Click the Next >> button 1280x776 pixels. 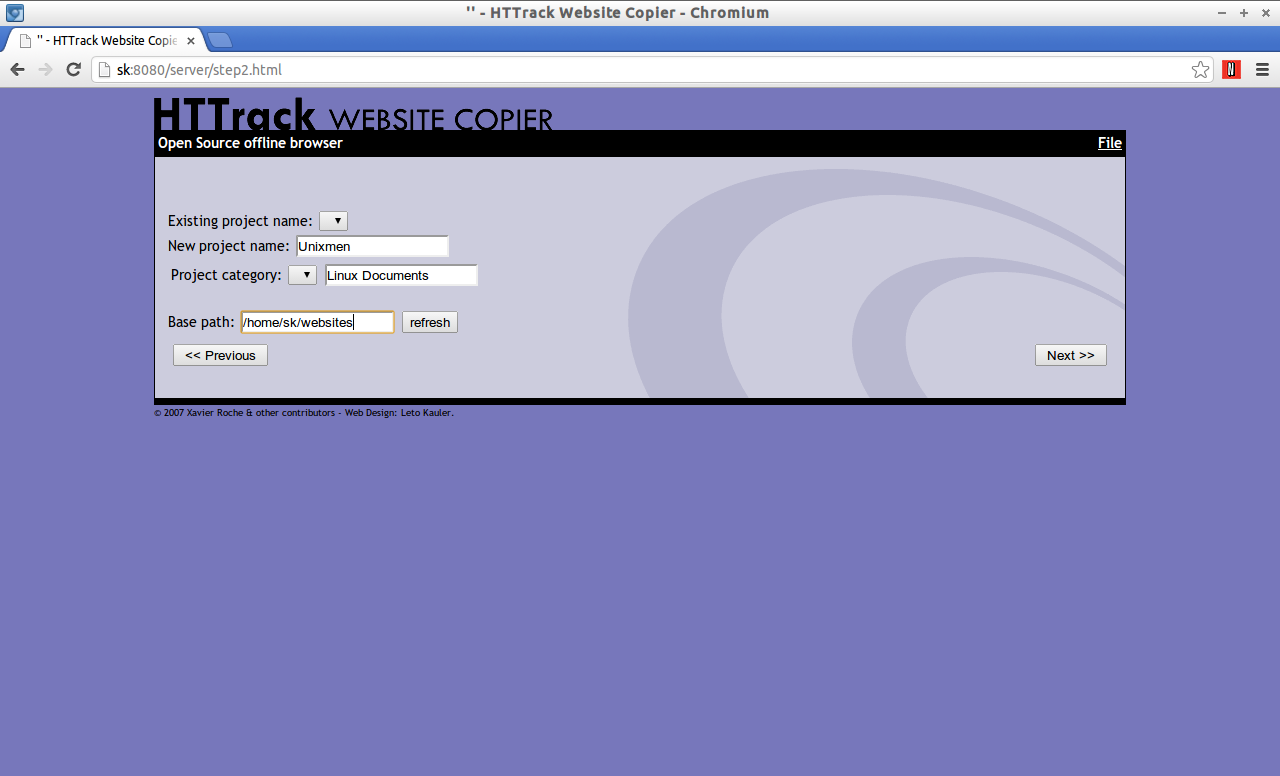(1071, 355)
